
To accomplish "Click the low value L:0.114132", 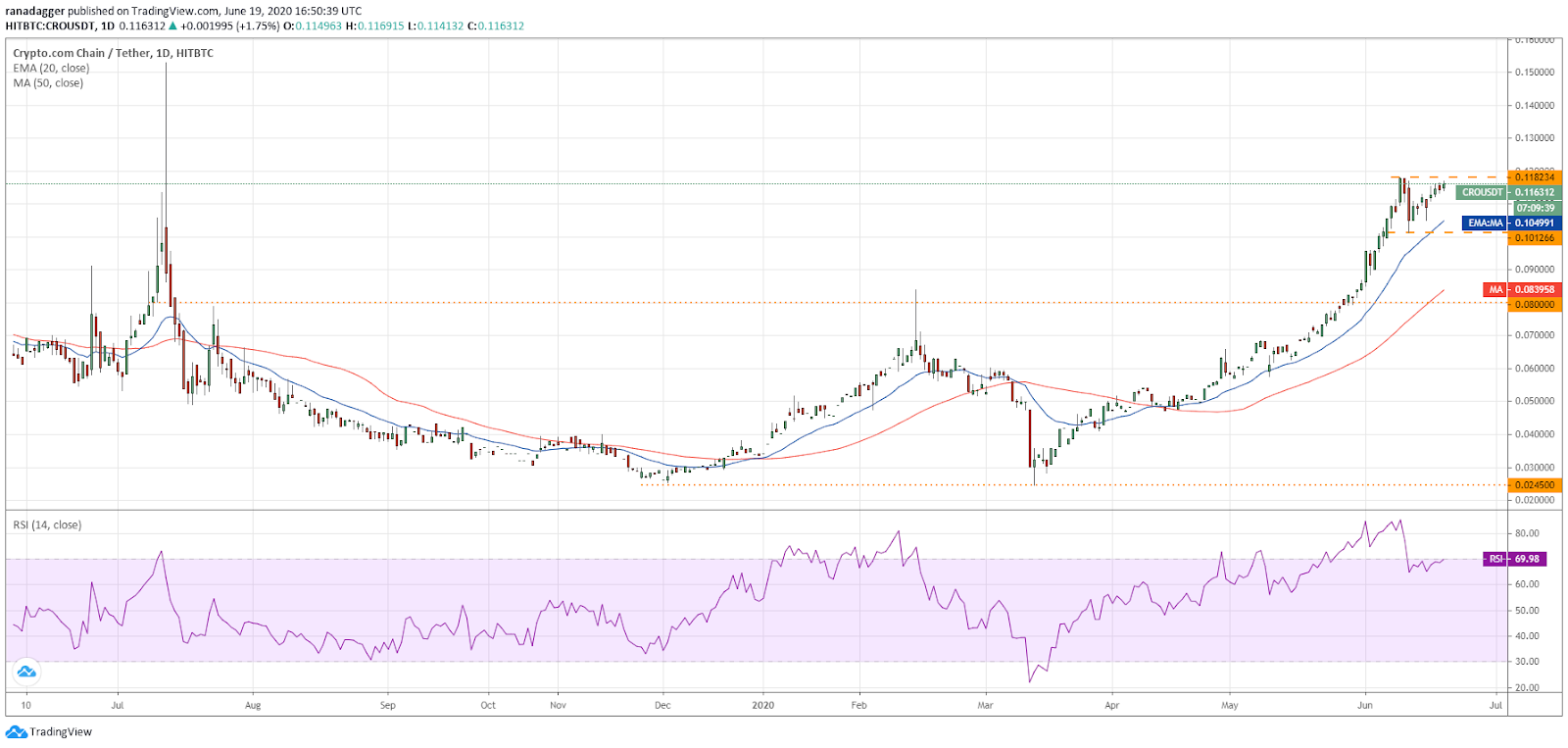I will click(x=436, y=26).
